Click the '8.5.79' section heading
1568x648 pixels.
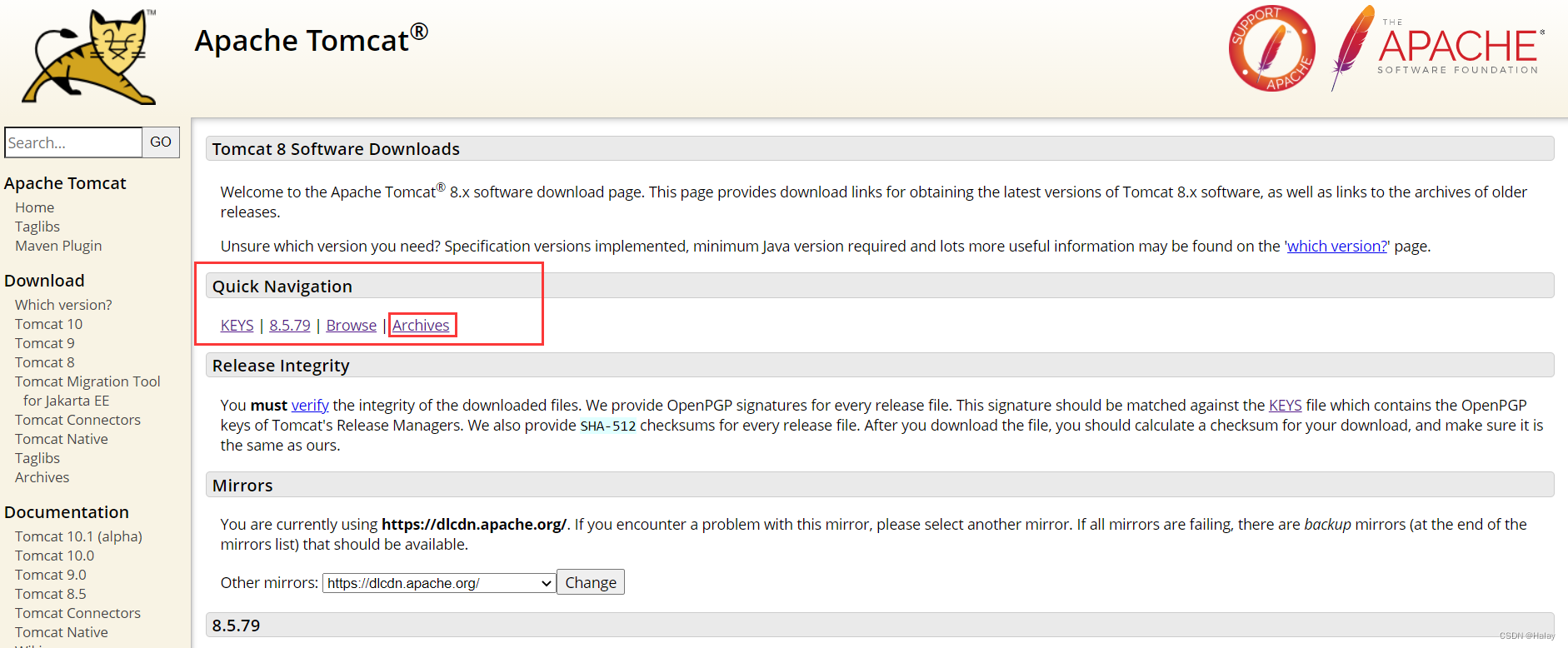pos(236,626)
